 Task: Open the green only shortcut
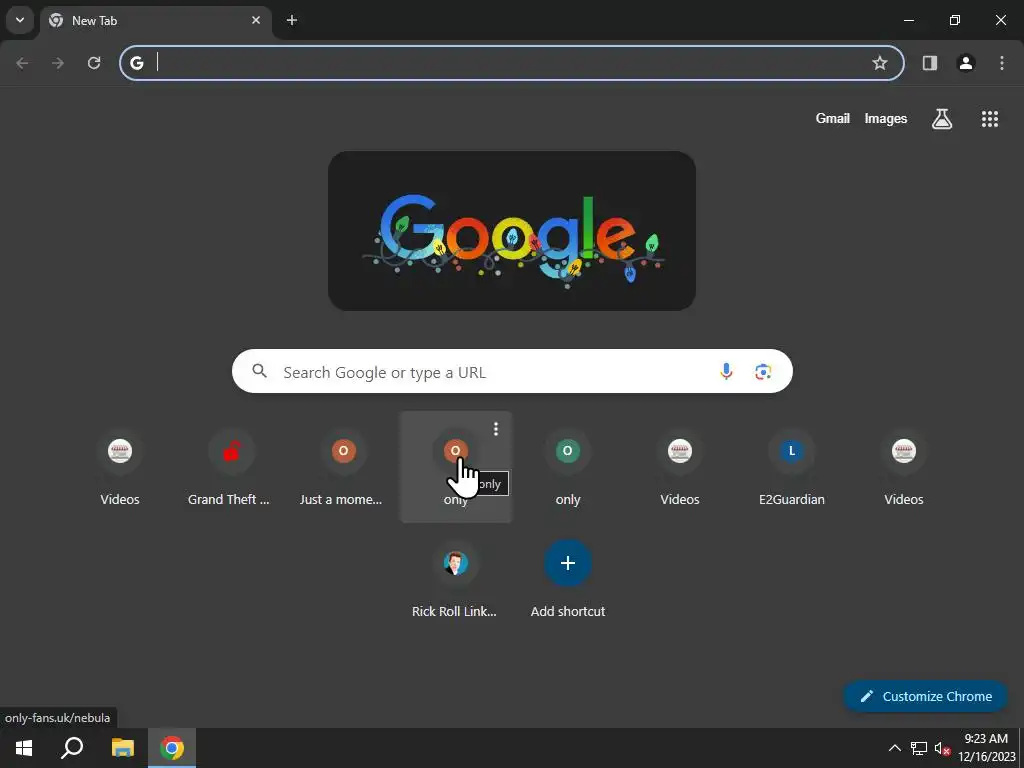[x=568, y=467]
